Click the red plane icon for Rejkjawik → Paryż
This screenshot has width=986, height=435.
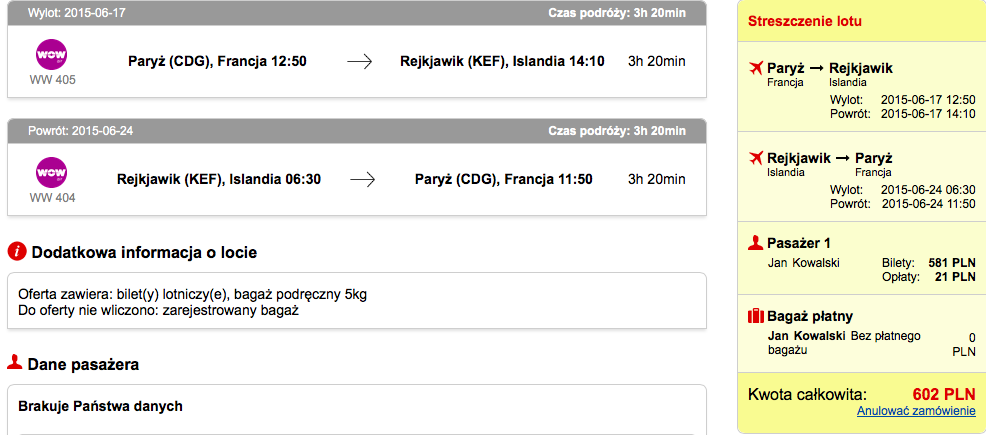(756, 158)
